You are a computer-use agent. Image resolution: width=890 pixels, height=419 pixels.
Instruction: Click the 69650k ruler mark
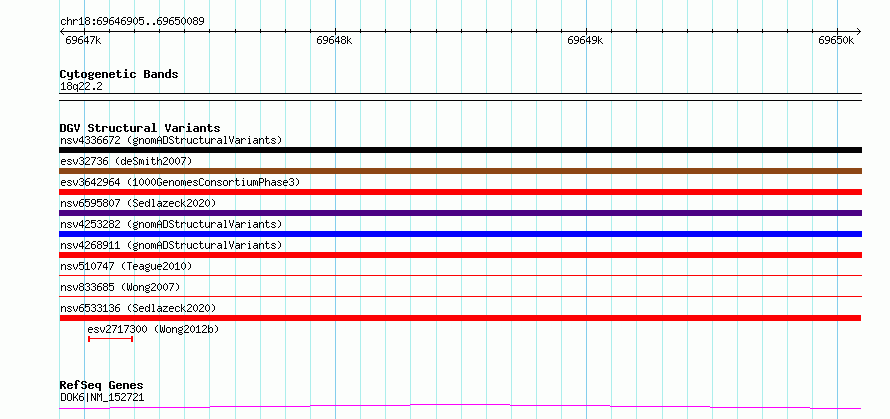[836, 40]
